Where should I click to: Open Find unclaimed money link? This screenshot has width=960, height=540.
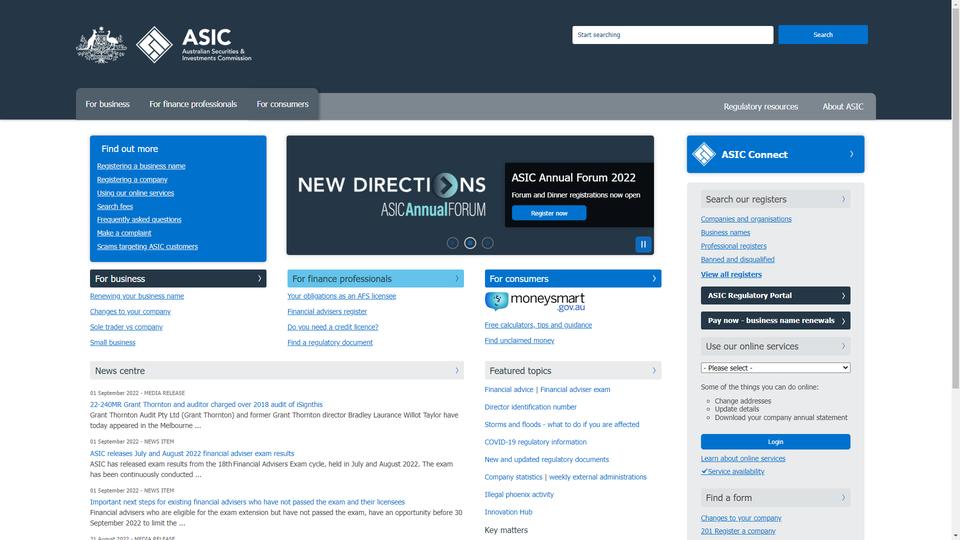click(x=519, y=340)
